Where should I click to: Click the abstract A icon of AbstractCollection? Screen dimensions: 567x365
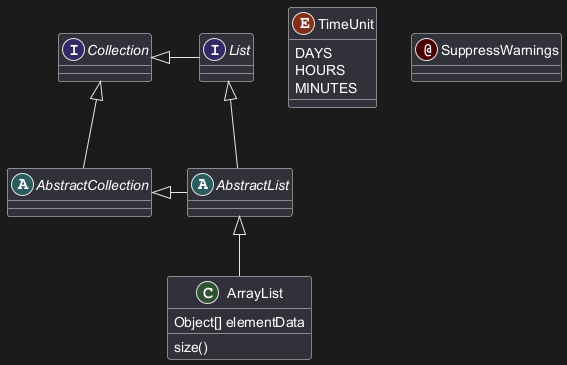point(22,184)
